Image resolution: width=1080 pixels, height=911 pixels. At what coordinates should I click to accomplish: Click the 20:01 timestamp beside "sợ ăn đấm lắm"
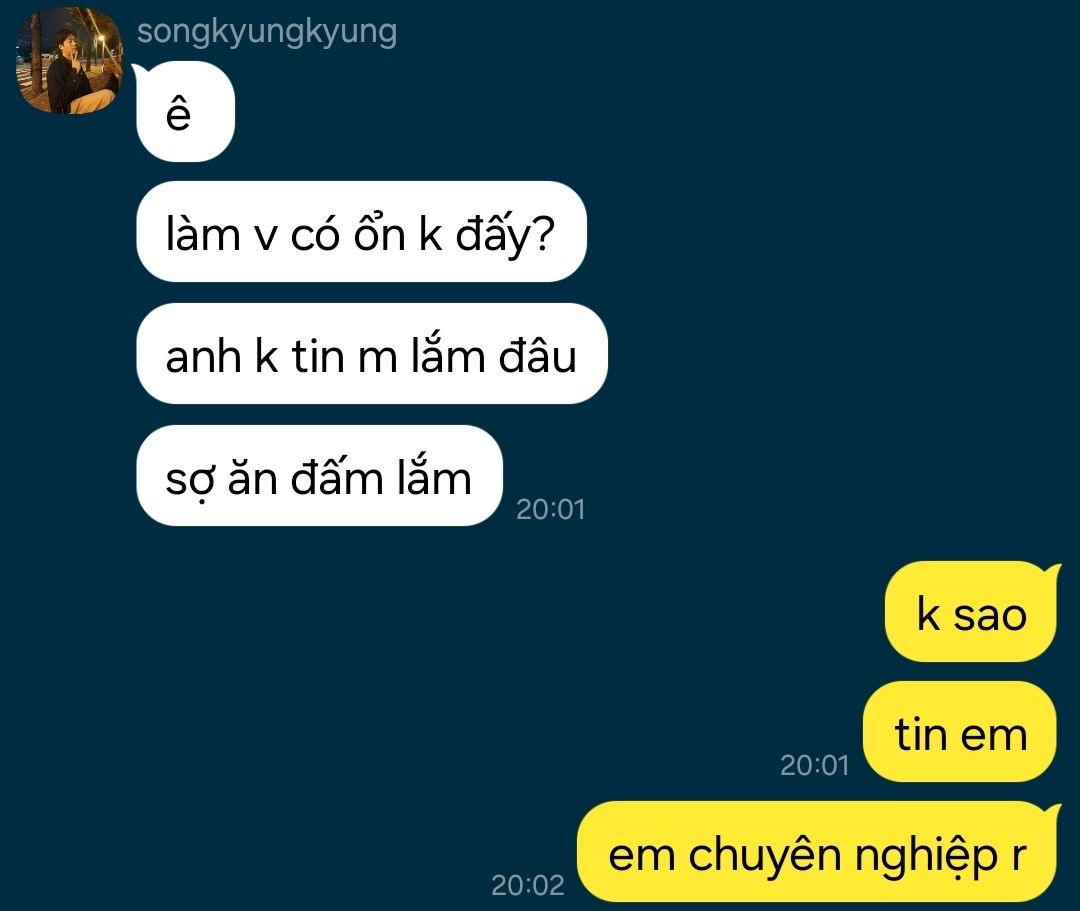click(550, 510)
